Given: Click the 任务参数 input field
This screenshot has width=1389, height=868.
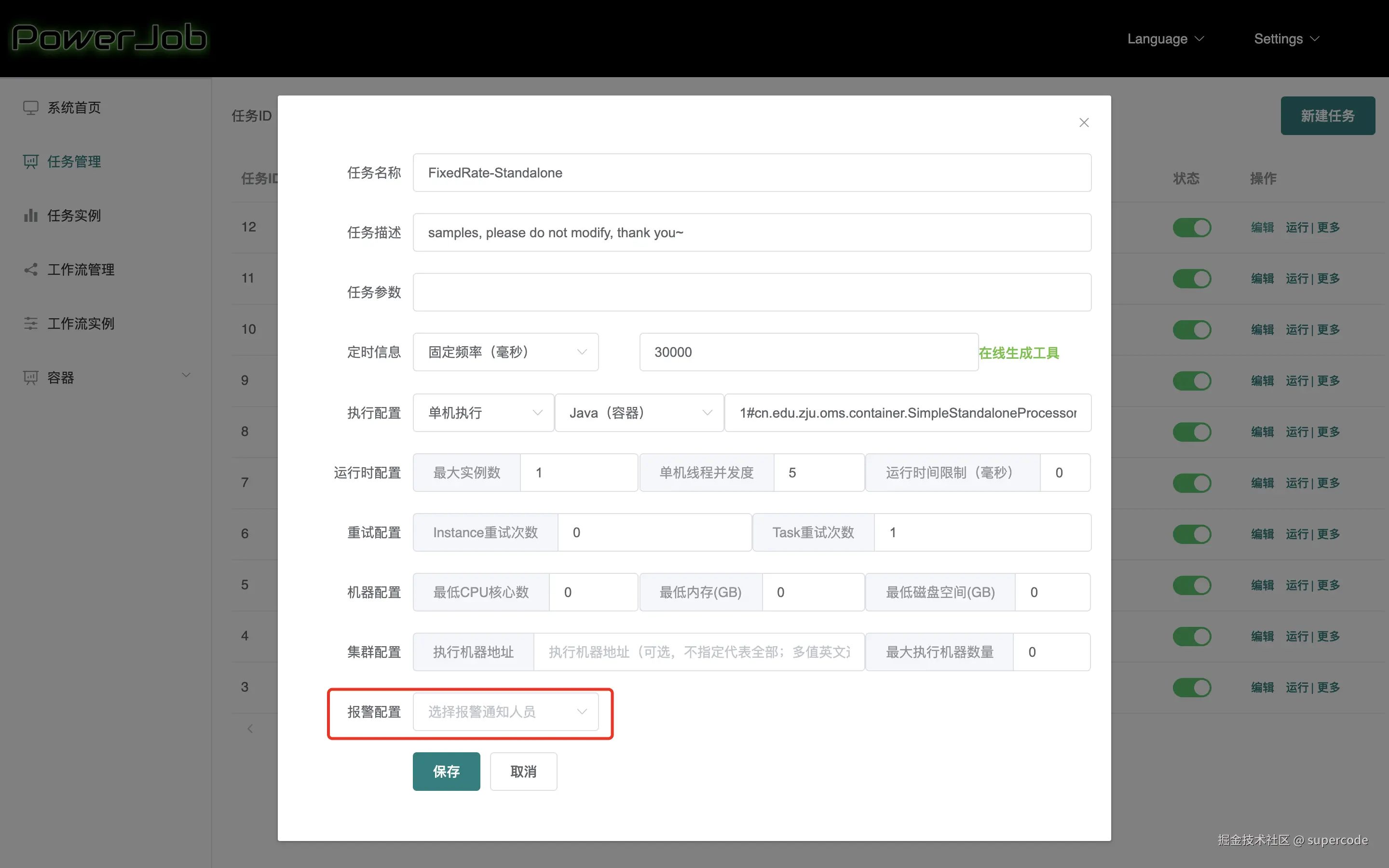Looking at the screenshot, I should (751, 292).
